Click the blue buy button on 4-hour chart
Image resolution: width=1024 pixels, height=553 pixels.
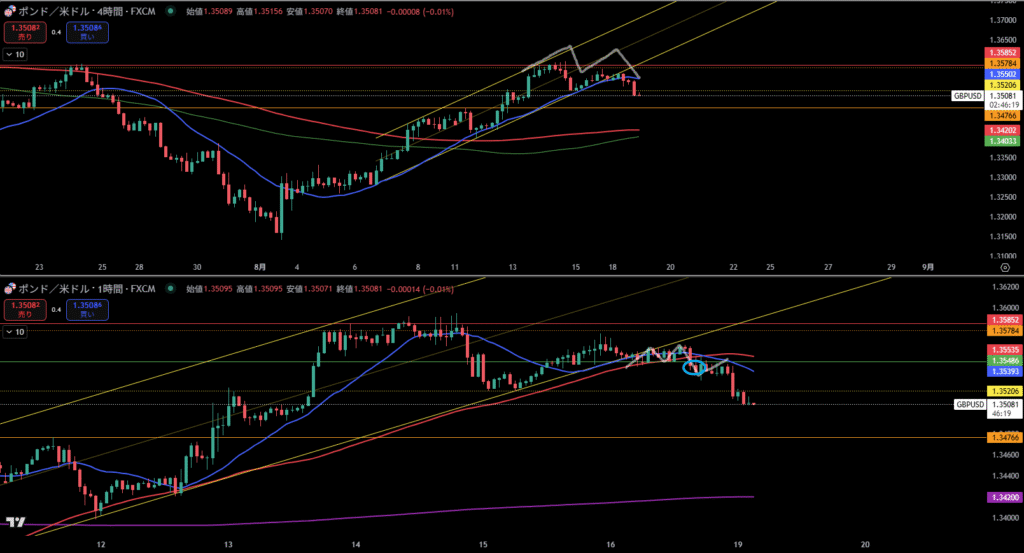click(88, 32)
